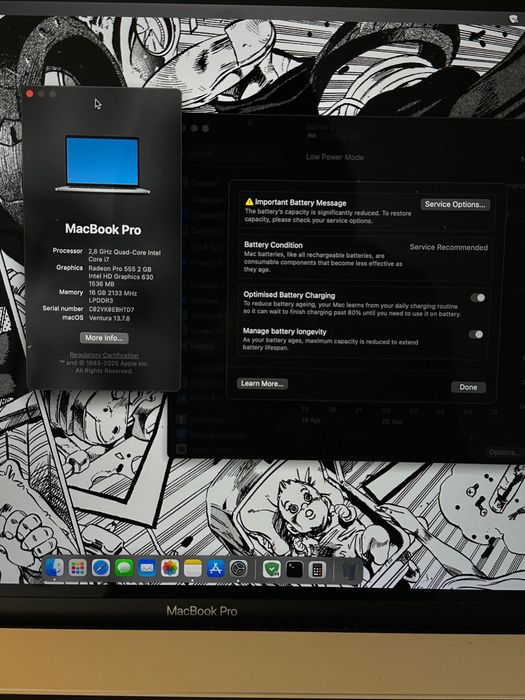
Task: Click the MacBook Pro image in About window
Action: 103,165
